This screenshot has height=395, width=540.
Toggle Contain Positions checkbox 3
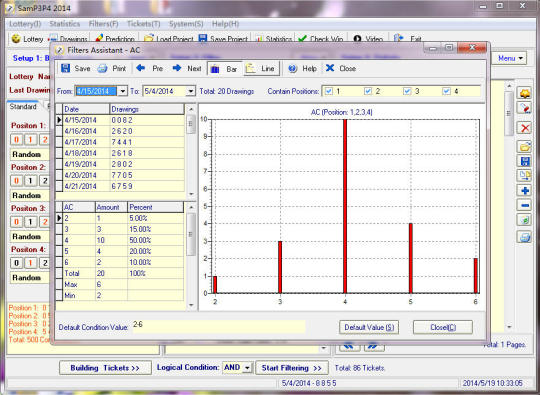point(407,91)
